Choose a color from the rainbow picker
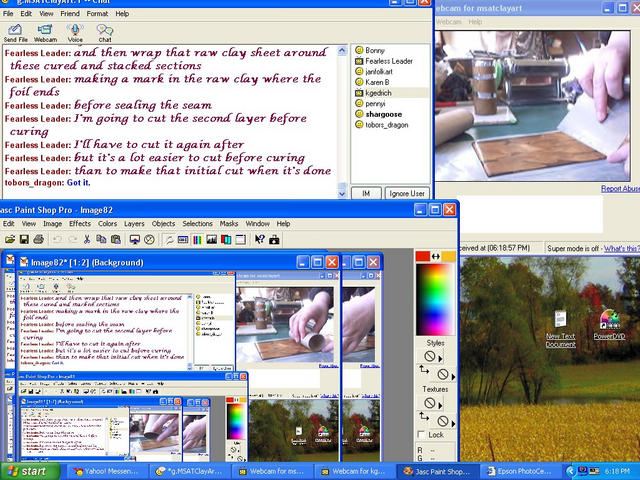Viewport: 640px width, 480px height. click(x=435, y=299)
